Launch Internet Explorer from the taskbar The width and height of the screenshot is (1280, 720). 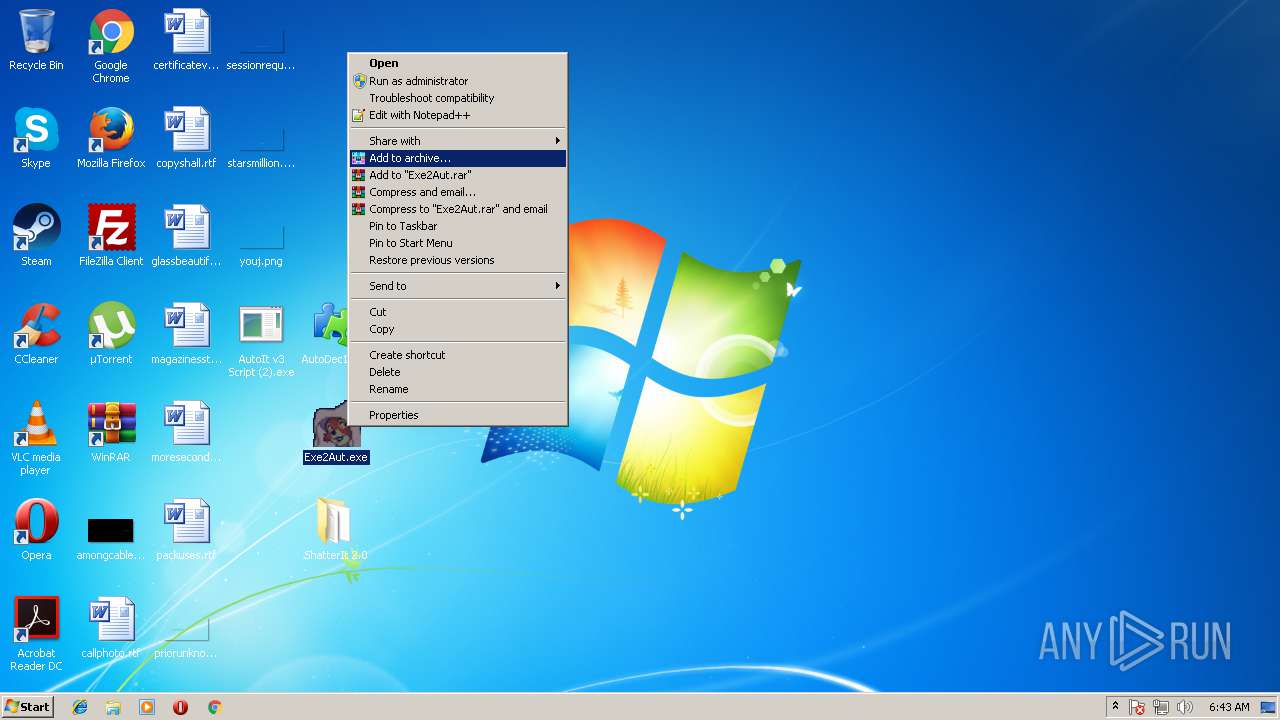tap(80, 707)
